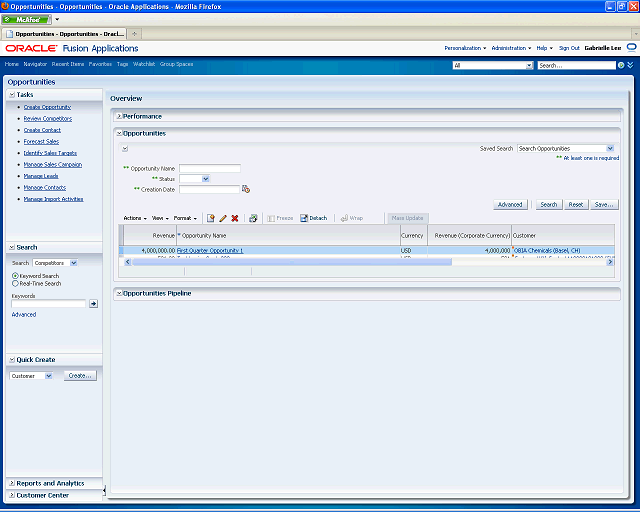Click the red X delete icon
This screenshot has height=512, width=640.
[235, 218]
